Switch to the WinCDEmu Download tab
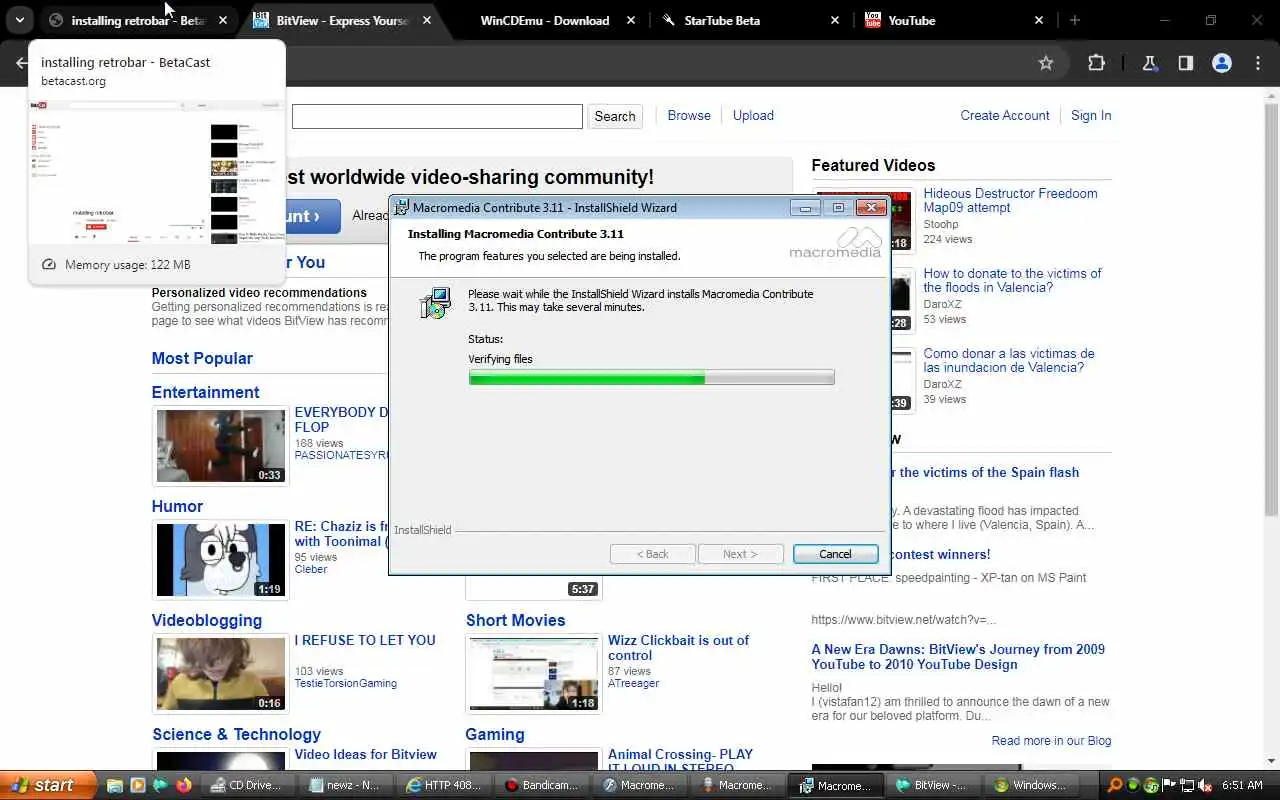This screenshot has height=800, width=1280. [x=544, y=20]
